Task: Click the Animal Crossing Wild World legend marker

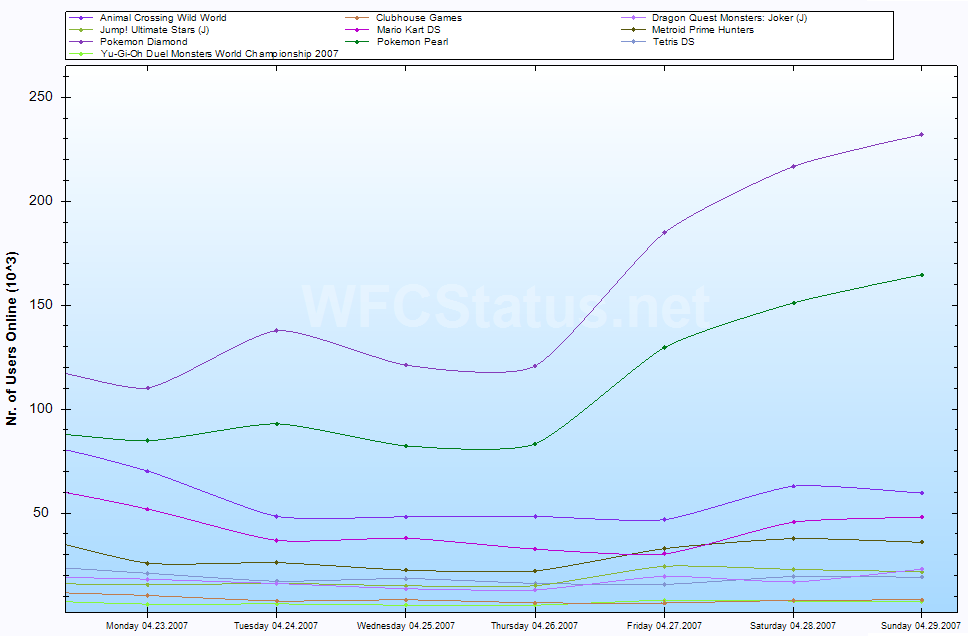Action: pyautogui.click(x=81, y=18)
